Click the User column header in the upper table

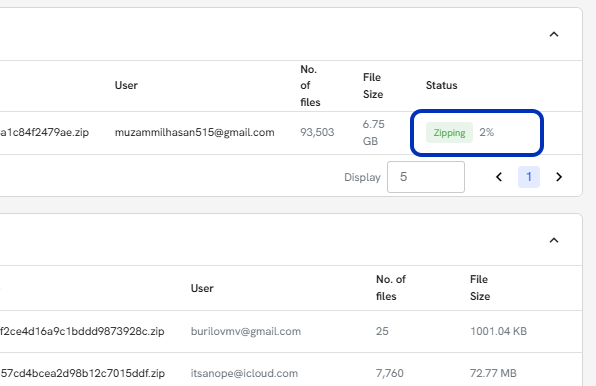click(x=126, y=85)
